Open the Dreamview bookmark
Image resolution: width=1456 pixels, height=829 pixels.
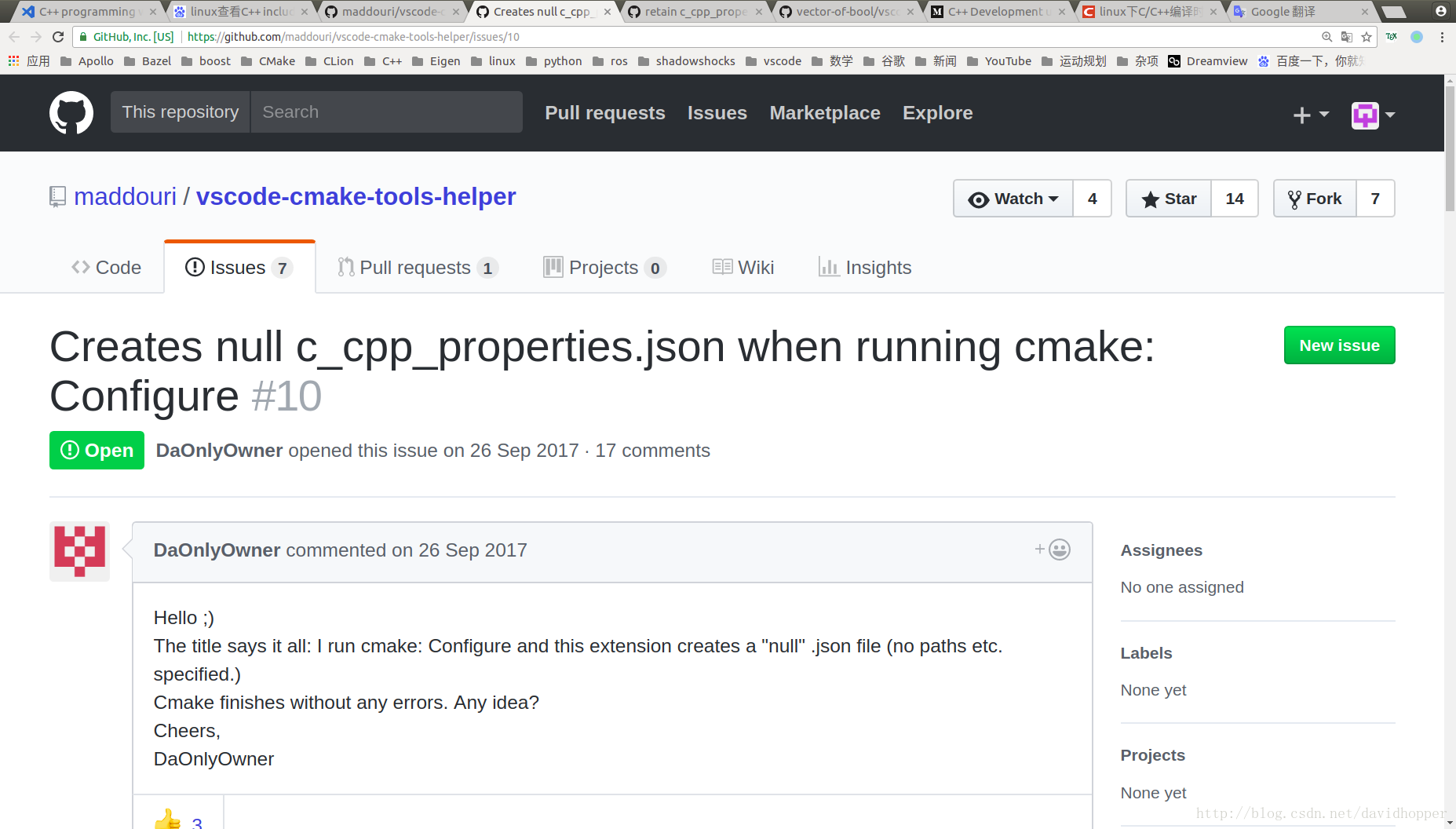[x=1208, y=61]
